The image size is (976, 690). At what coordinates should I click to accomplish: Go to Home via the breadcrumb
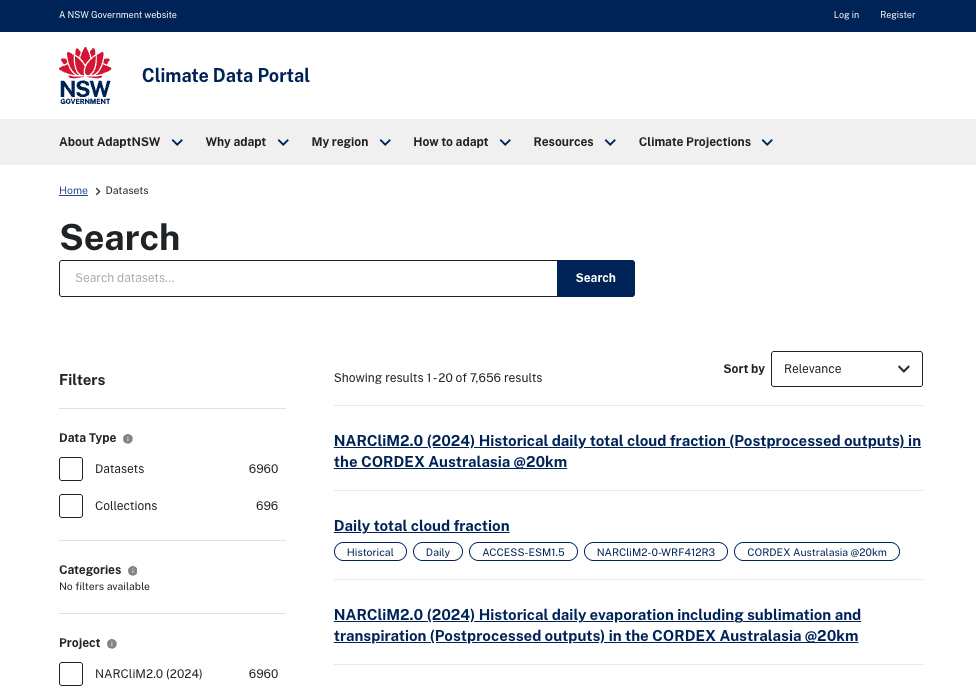tap(73, 190)
